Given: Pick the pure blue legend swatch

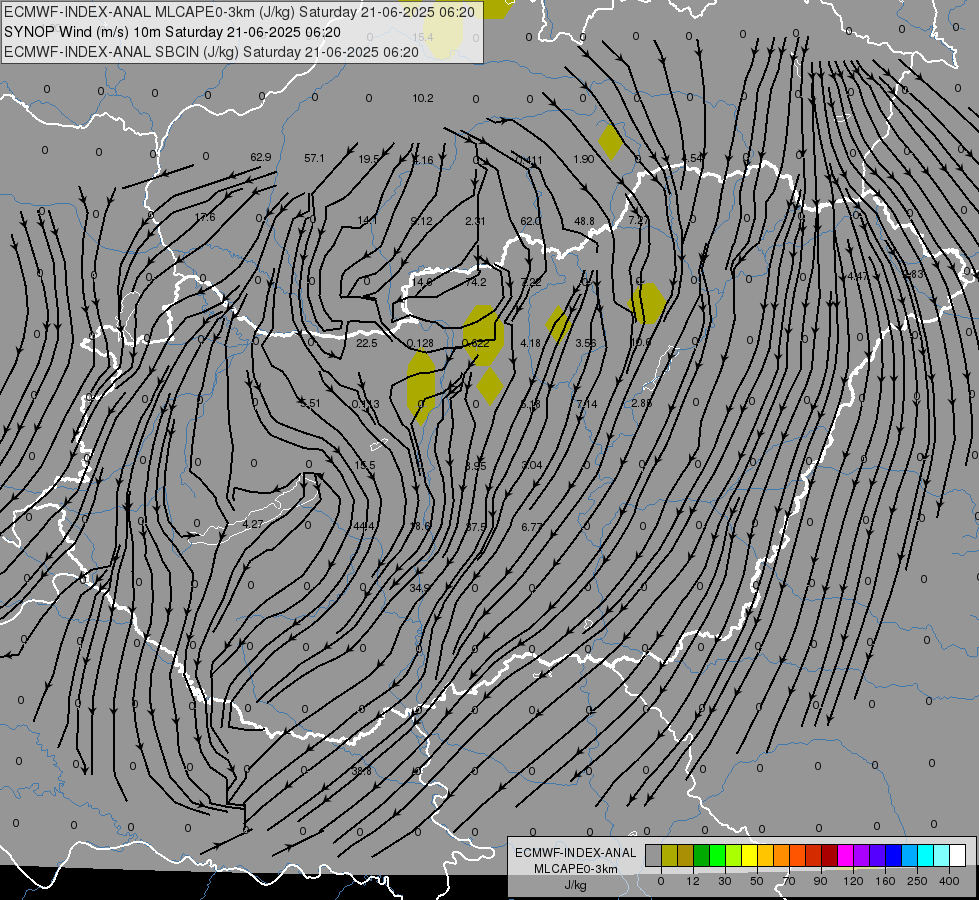Looking at the screenshot, I should click(893, 856).
